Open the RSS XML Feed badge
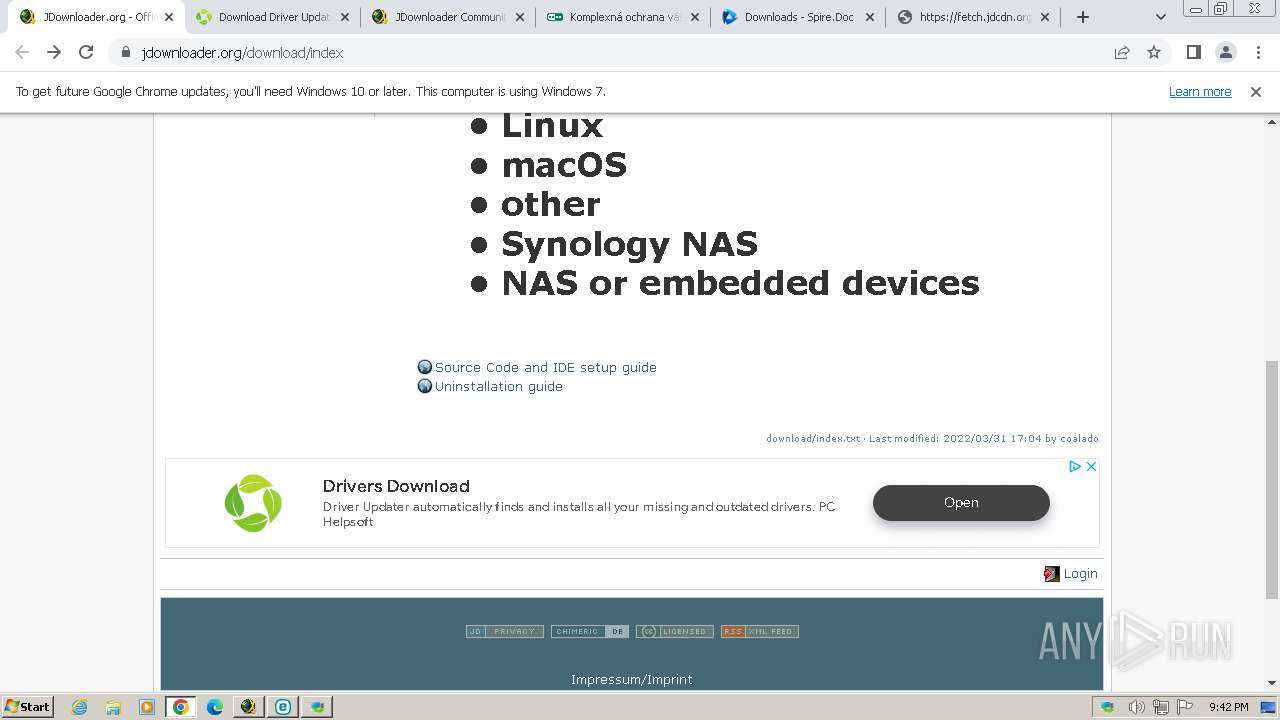The width and height of the screenshot is (1280, 720). (x=760, y=631)
